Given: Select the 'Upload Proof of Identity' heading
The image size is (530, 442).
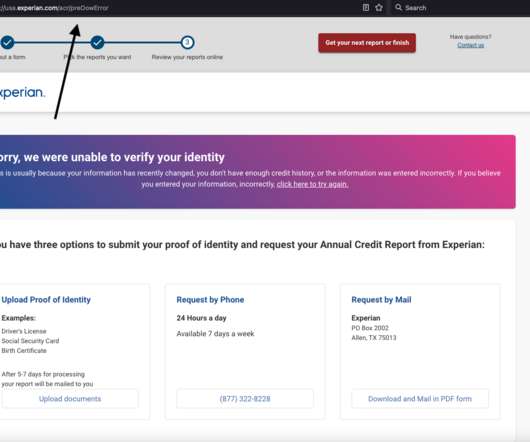Looking at the screenshot, I should click(46, 300).
